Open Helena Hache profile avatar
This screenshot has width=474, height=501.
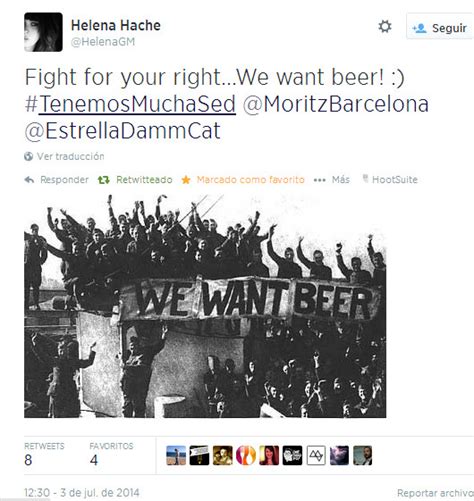[x=43, y=32]
